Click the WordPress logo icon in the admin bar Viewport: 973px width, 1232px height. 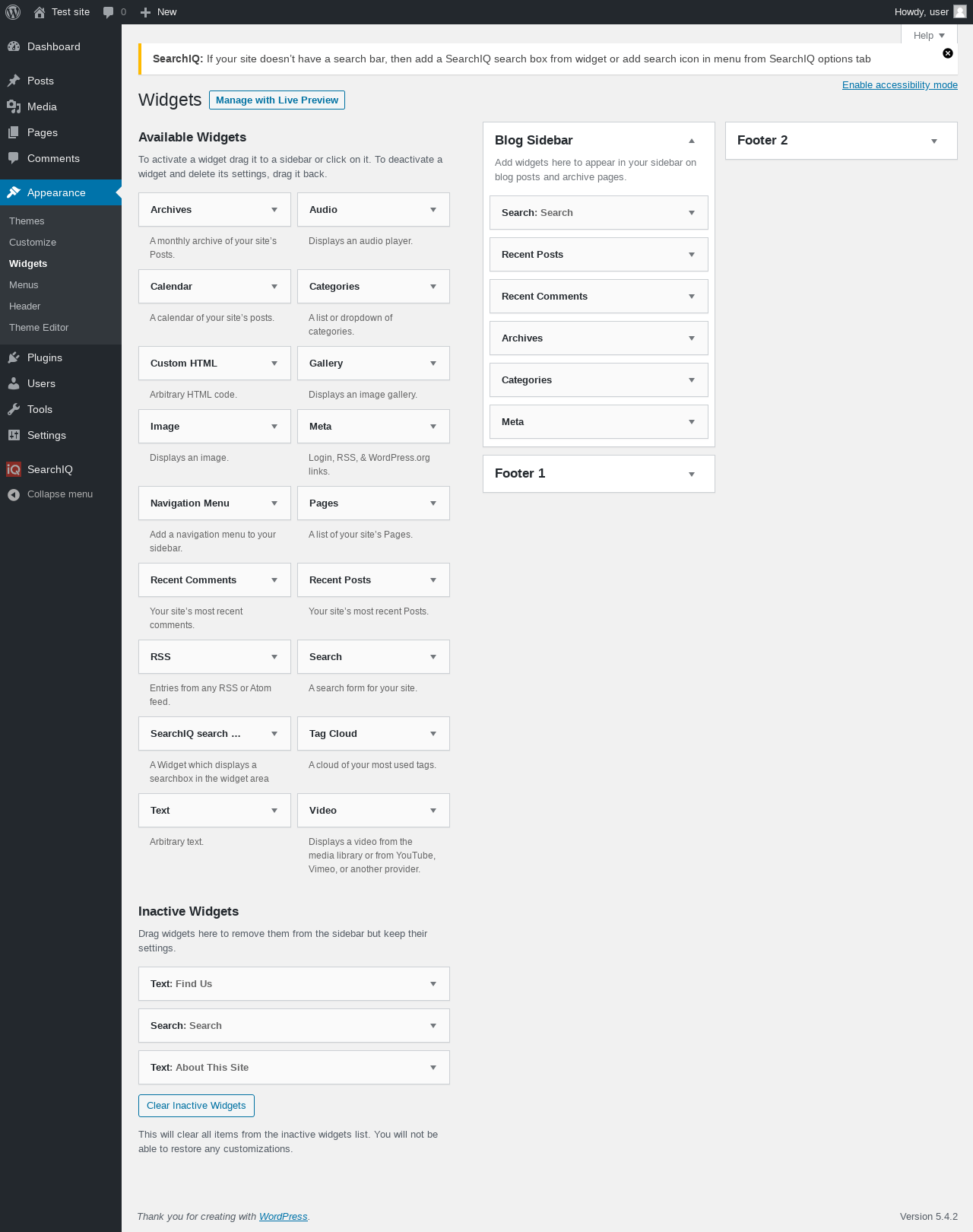(x=13, y=12)
